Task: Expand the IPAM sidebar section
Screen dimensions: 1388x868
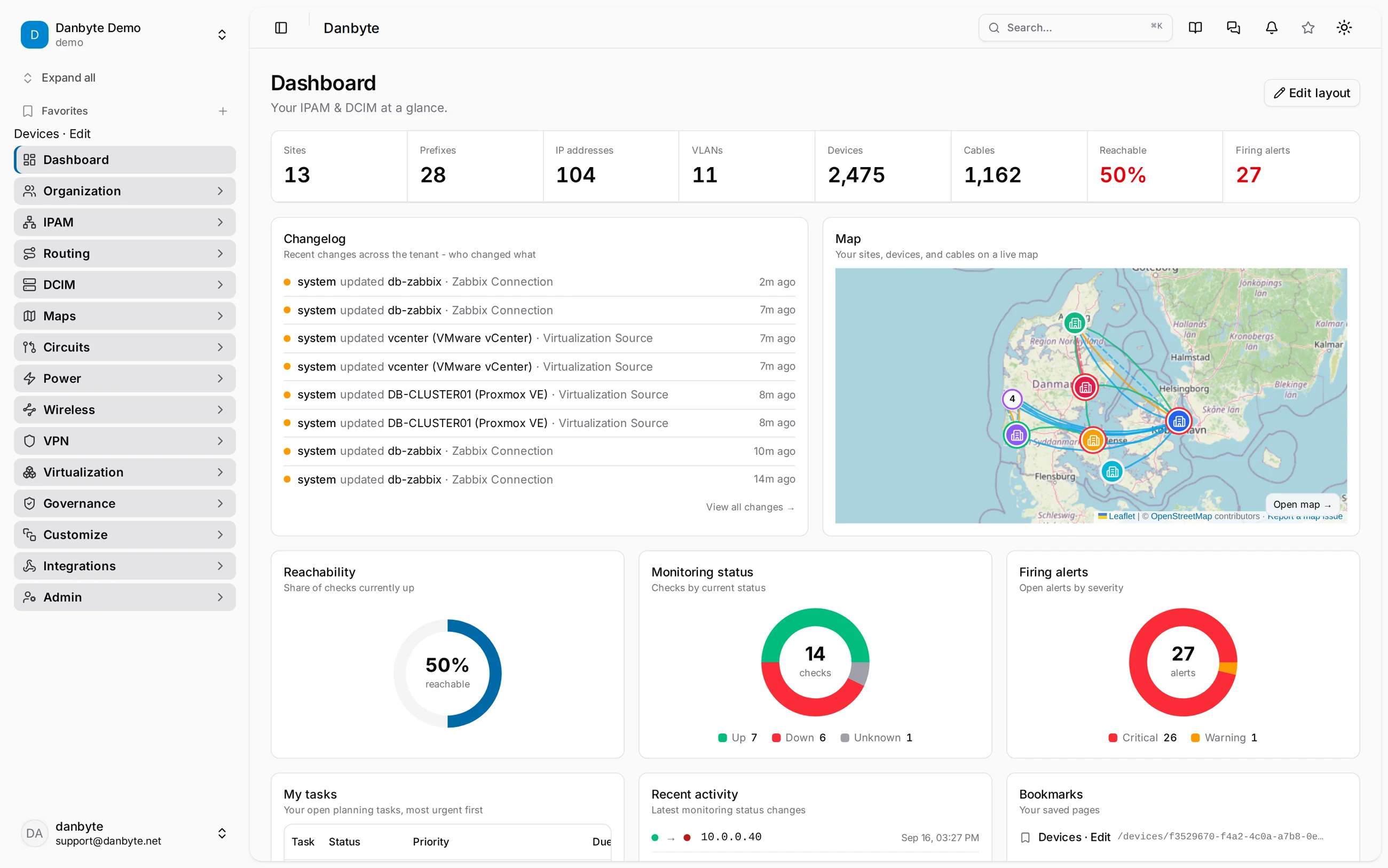Action: pos(124,222)
